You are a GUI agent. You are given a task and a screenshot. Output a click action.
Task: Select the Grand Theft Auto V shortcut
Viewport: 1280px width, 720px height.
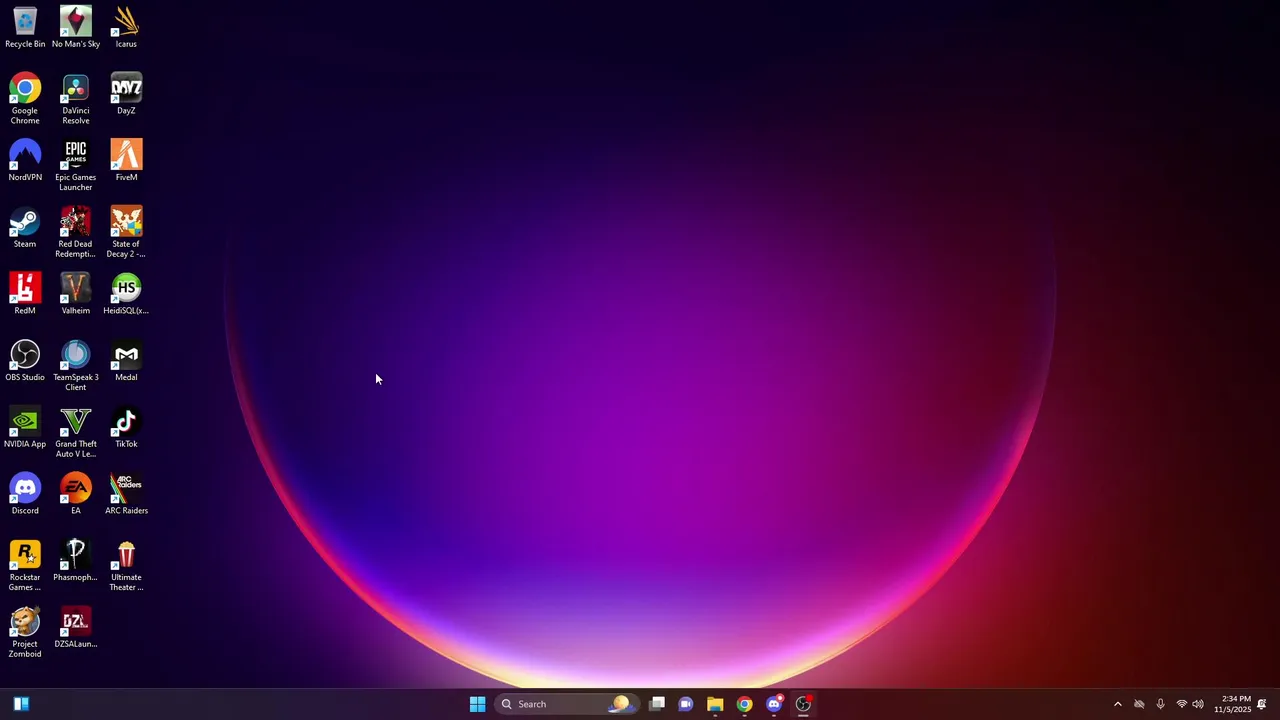(76, 432)
